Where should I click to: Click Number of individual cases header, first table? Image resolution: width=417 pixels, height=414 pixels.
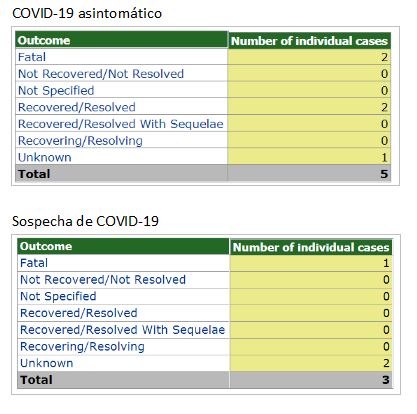309,41
